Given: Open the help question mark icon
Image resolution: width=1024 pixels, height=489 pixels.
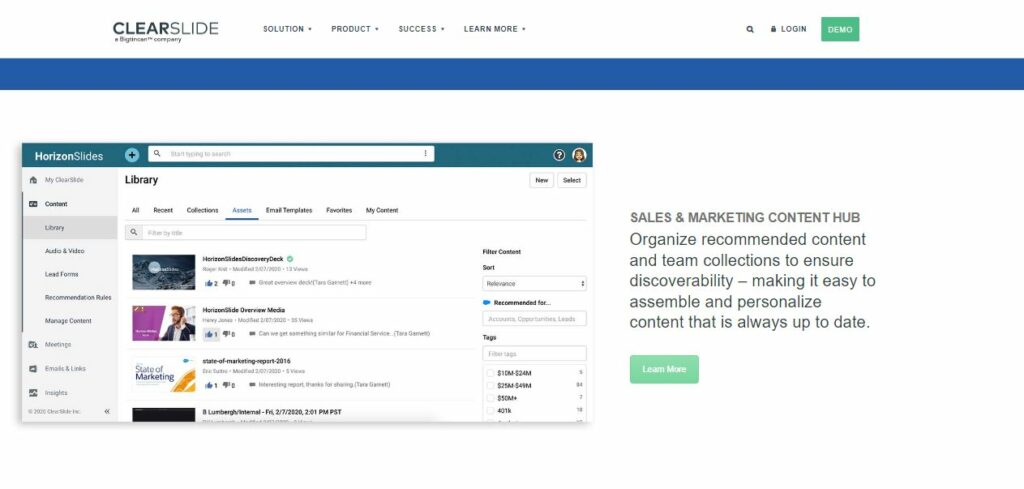Looking at the screenshot, I should pos(559,155).
